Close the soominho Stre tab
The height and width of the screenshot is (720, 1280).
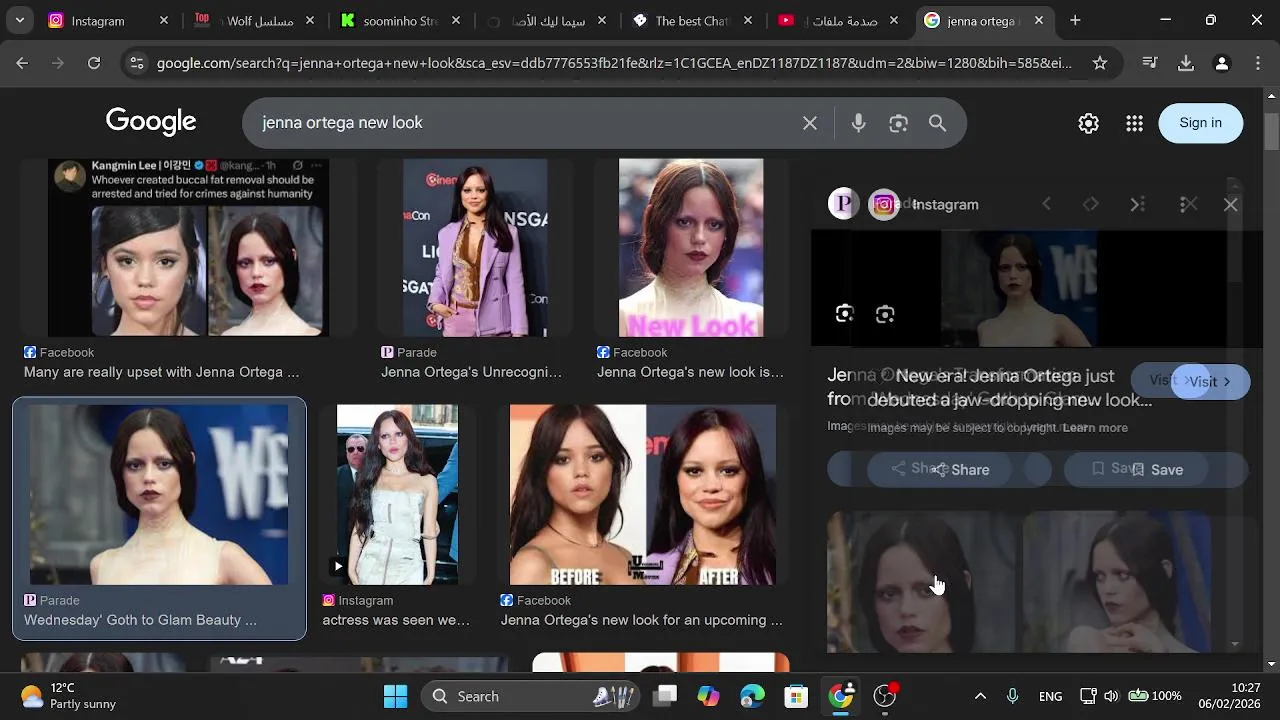[x=456, y=20]
